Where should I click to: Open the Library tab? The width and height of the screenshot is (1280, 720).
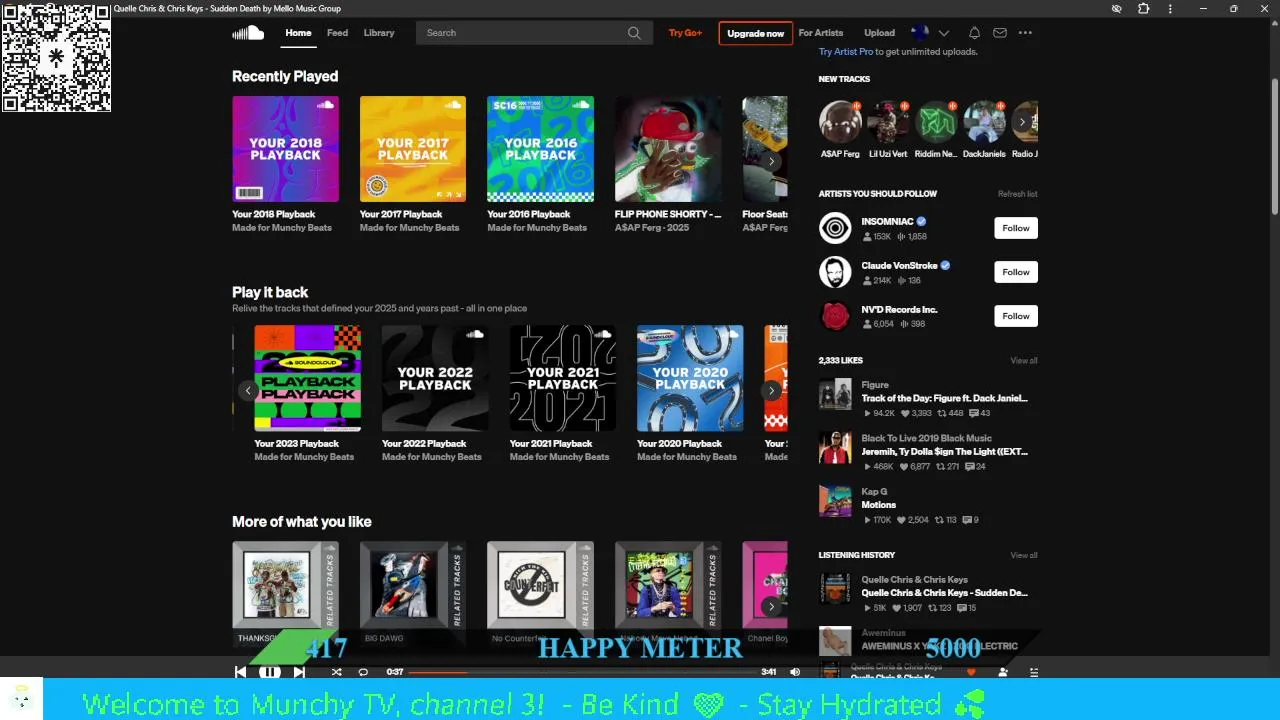(x=379, y=33)
